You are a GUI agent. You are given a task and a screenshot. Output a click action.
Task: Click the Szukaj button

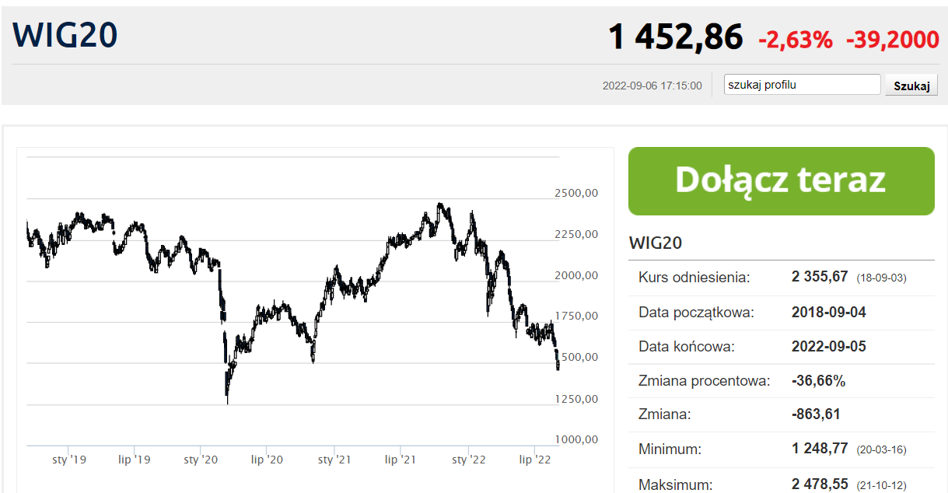pyautogui.click(x=912, y=85)
